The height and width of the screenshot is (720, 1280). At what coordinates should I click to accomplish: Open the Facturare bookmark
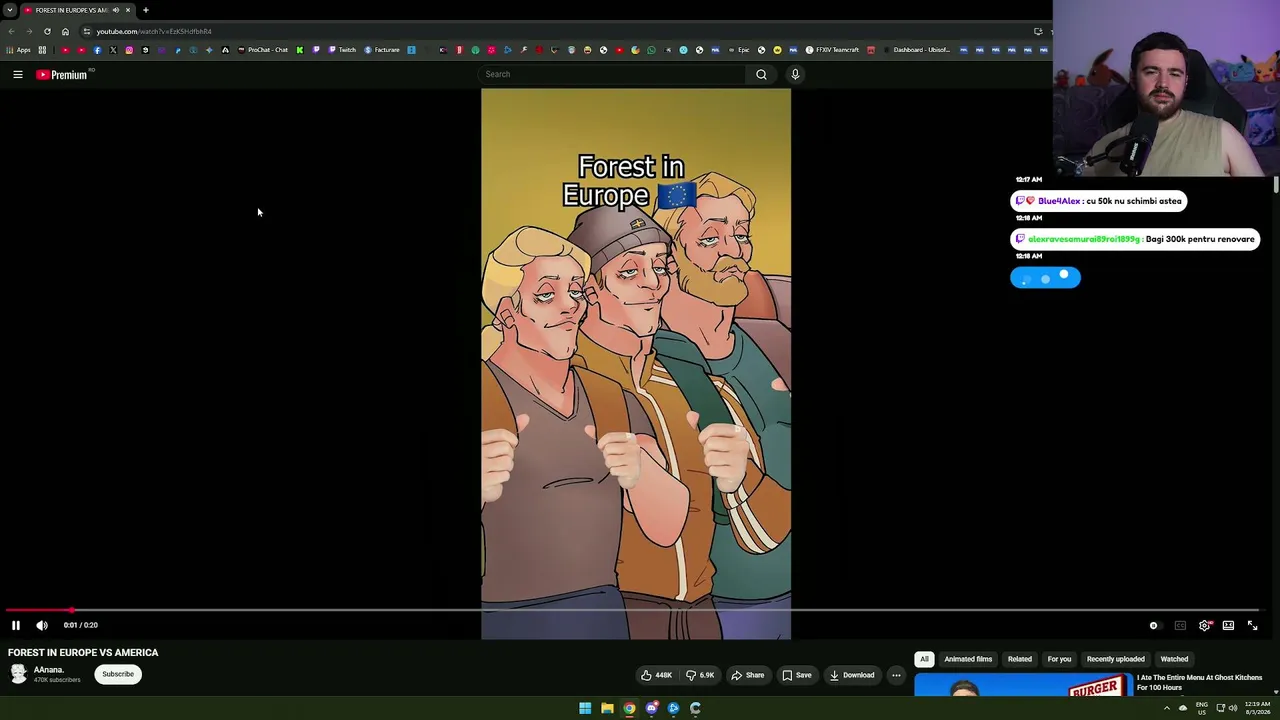382,50
